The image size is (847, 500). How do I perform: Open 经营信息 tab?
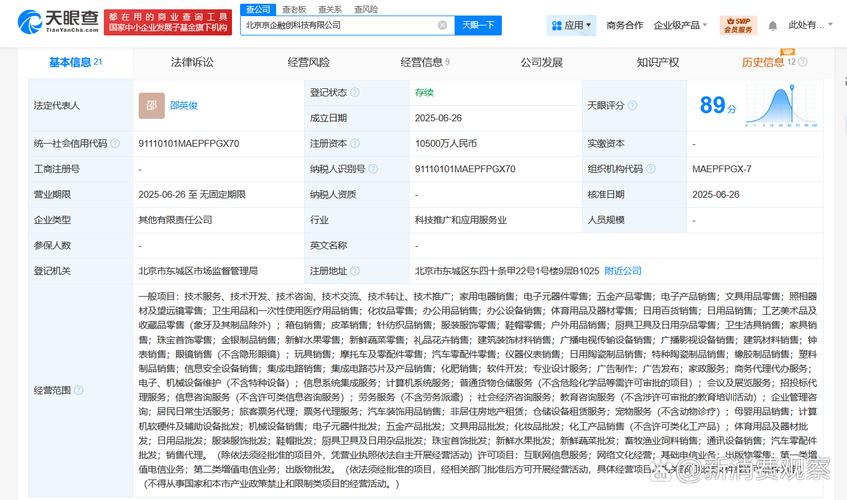click(425, 62)
